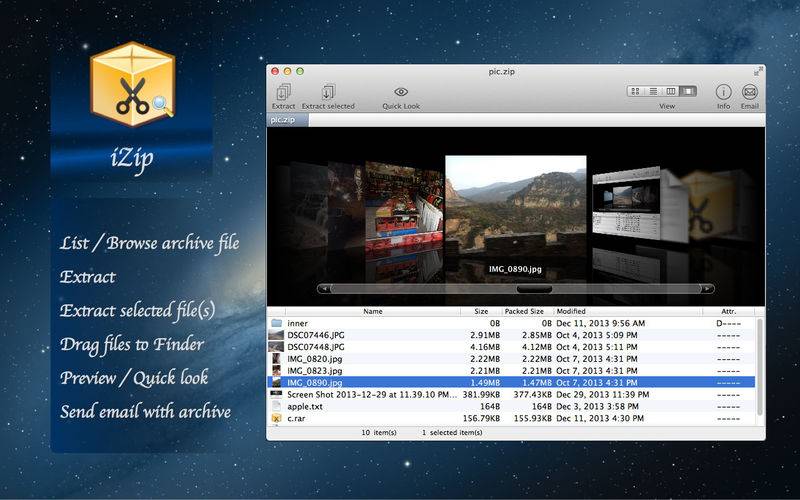Select the IMG_0823.jpg file
The image size is (800, 500).
(x=511, y=371)
